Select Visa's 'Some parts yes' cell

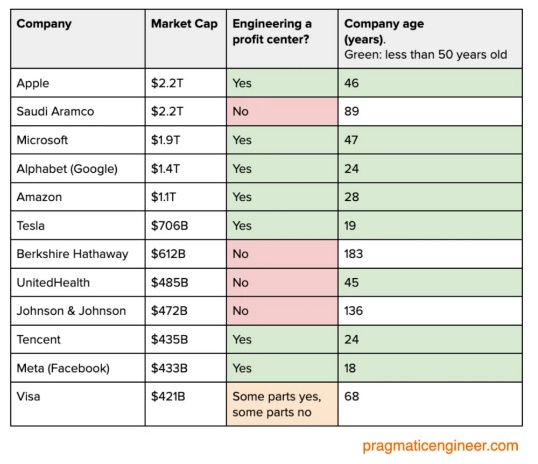282,404
